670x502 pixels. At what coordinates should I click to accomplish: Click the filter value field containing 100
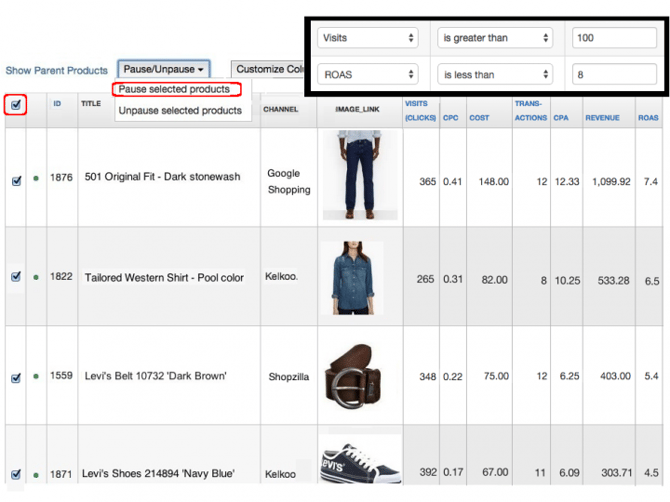613,38
